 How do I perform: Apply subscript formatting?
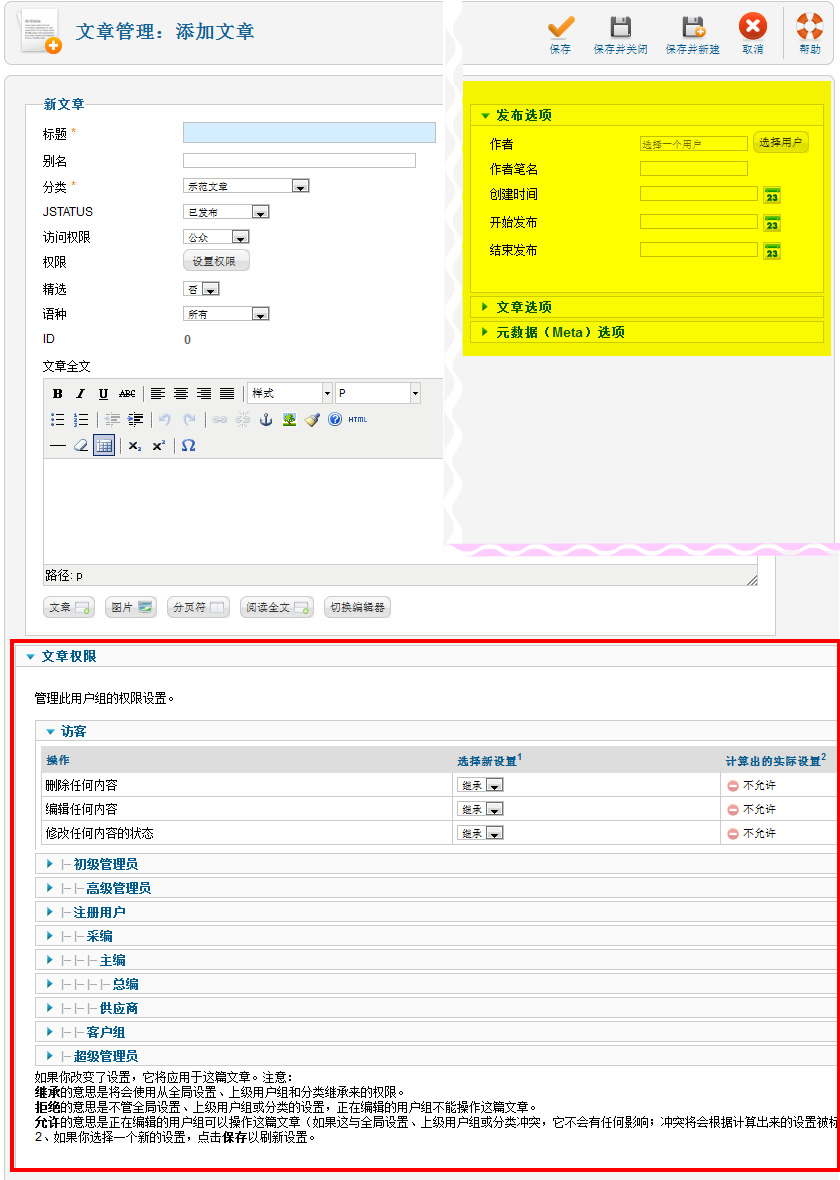tap(135, 446)
